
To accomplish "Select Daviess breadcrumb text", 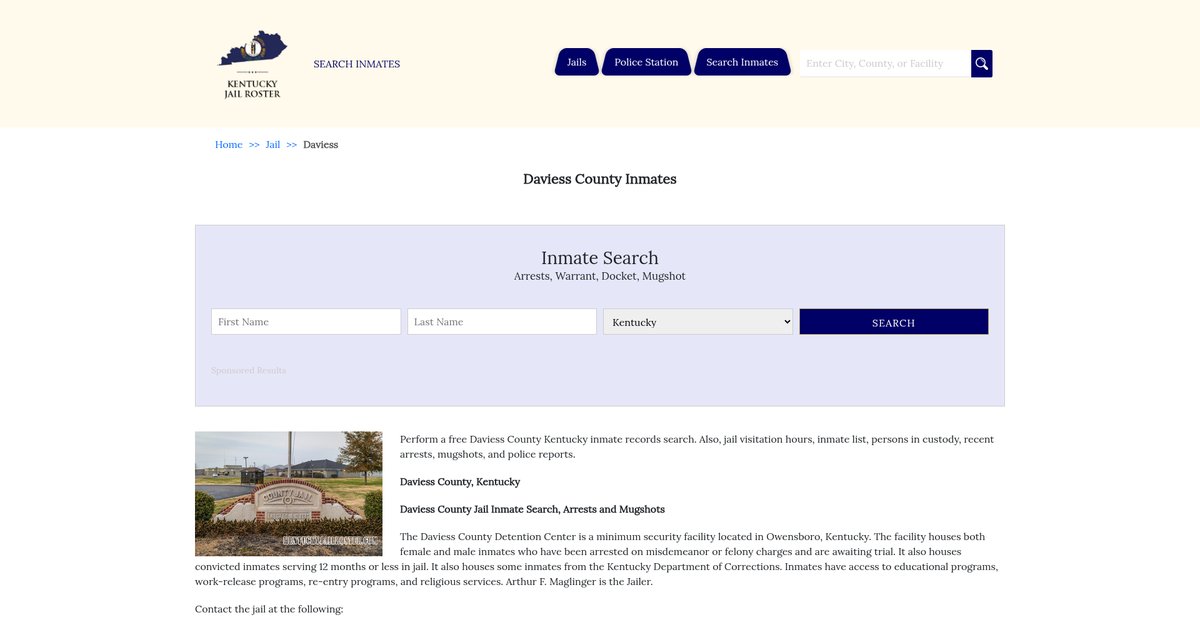I will coord(321,145).
